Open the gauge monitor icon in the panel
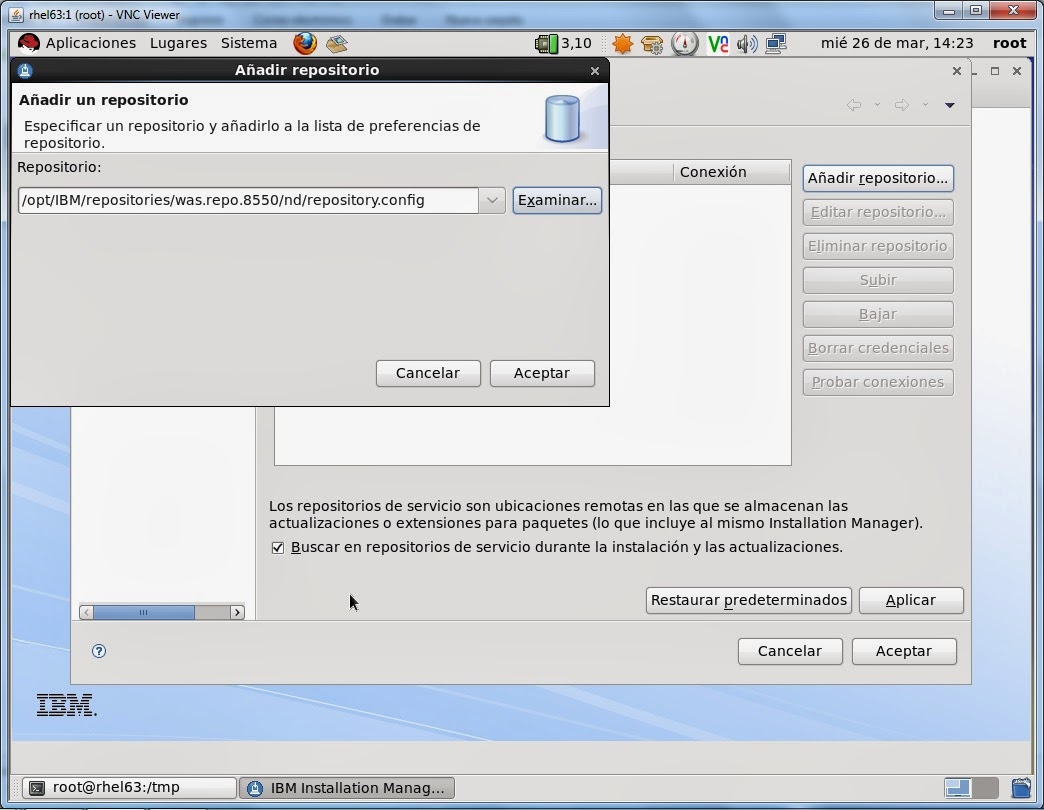 click(684, 43)
